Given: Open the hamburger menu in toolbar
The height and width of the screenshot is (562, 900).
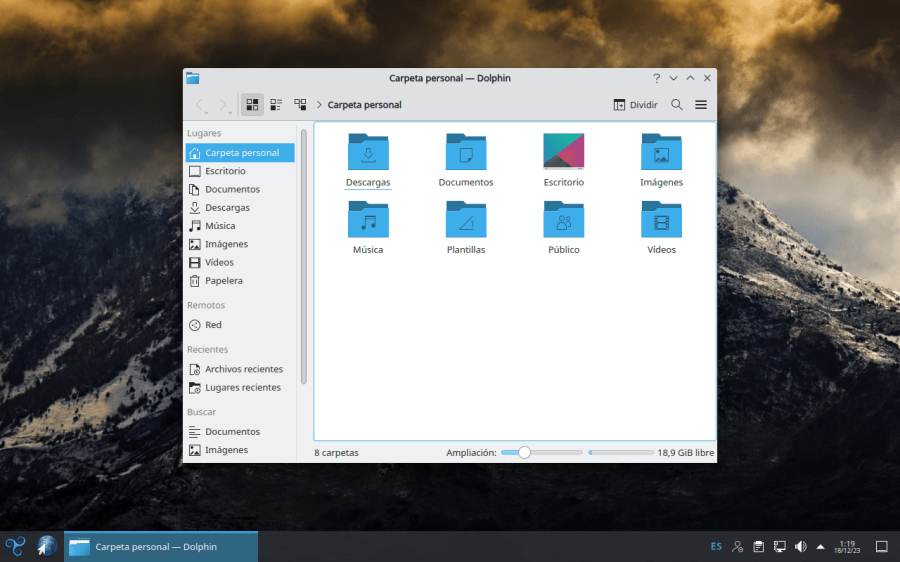Looking at the screenshot, I should tap(701, 105).
